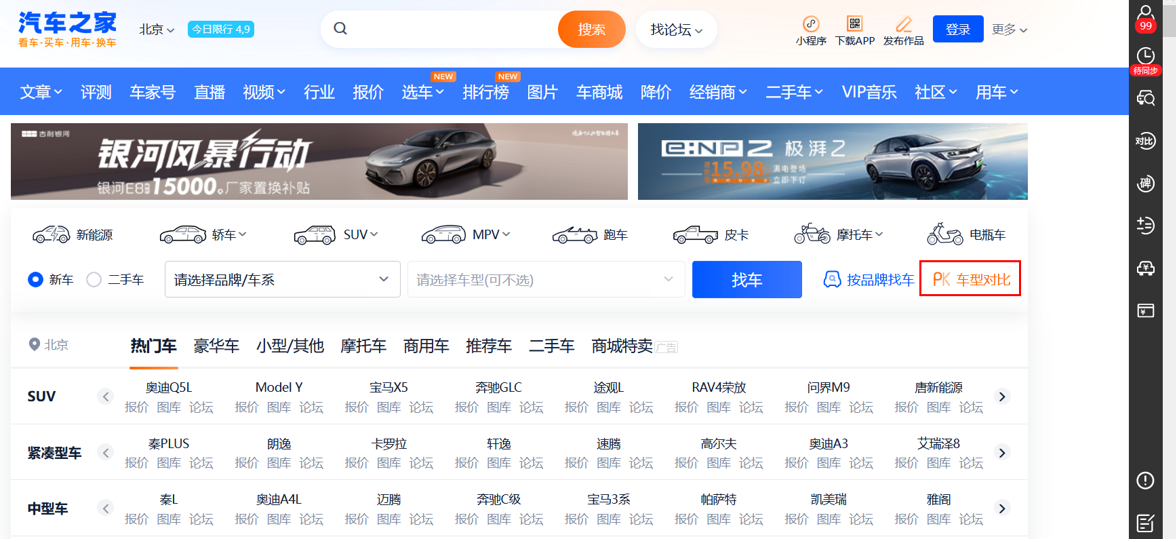Click the PK 车型对比 link

click(x=970, y=280)
